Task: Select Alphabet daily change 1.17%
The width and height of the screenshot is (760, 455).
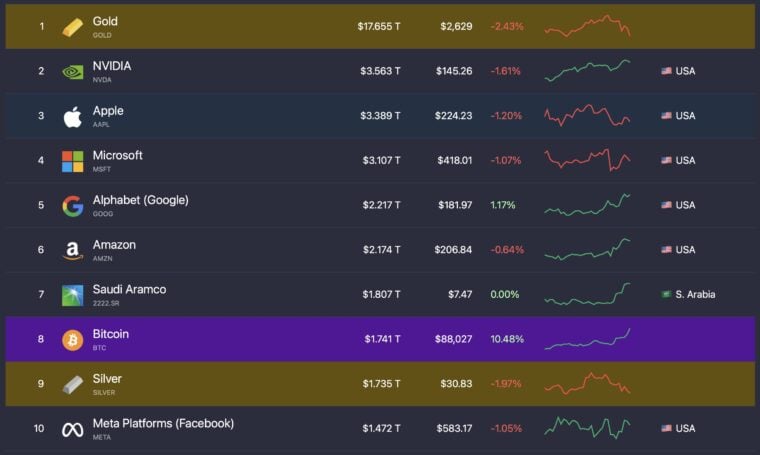Action: [503, 205]
